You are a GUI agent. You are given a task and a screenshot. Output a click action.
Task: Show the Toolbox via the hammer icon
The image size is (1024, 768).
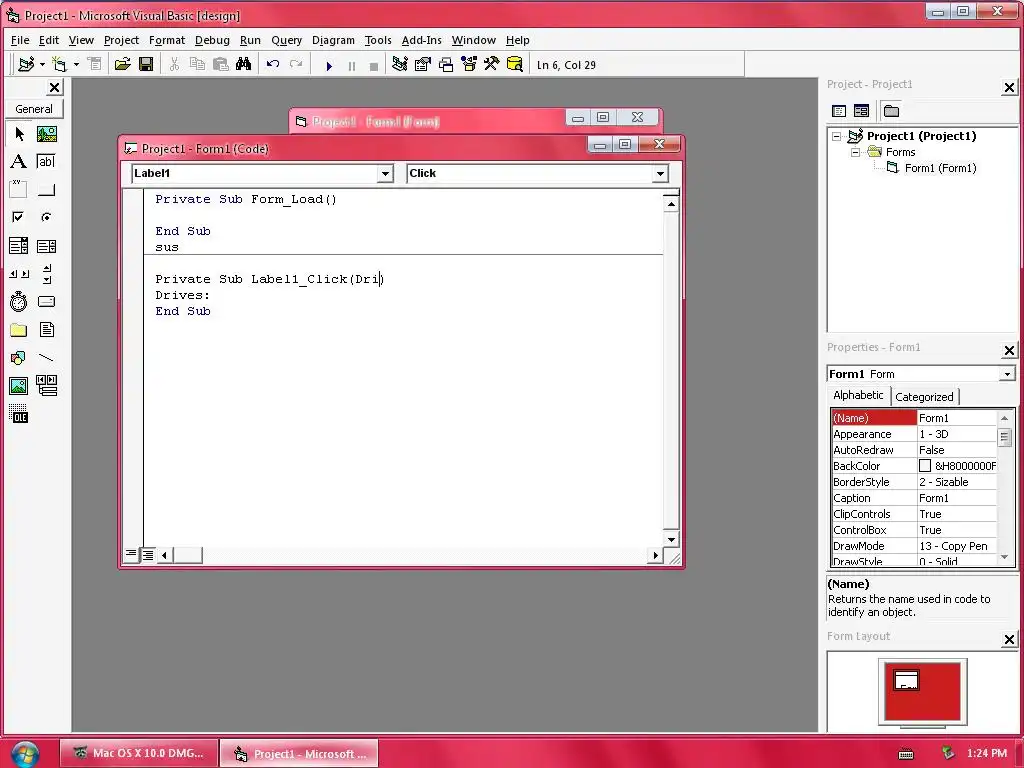tap(491, 64)
